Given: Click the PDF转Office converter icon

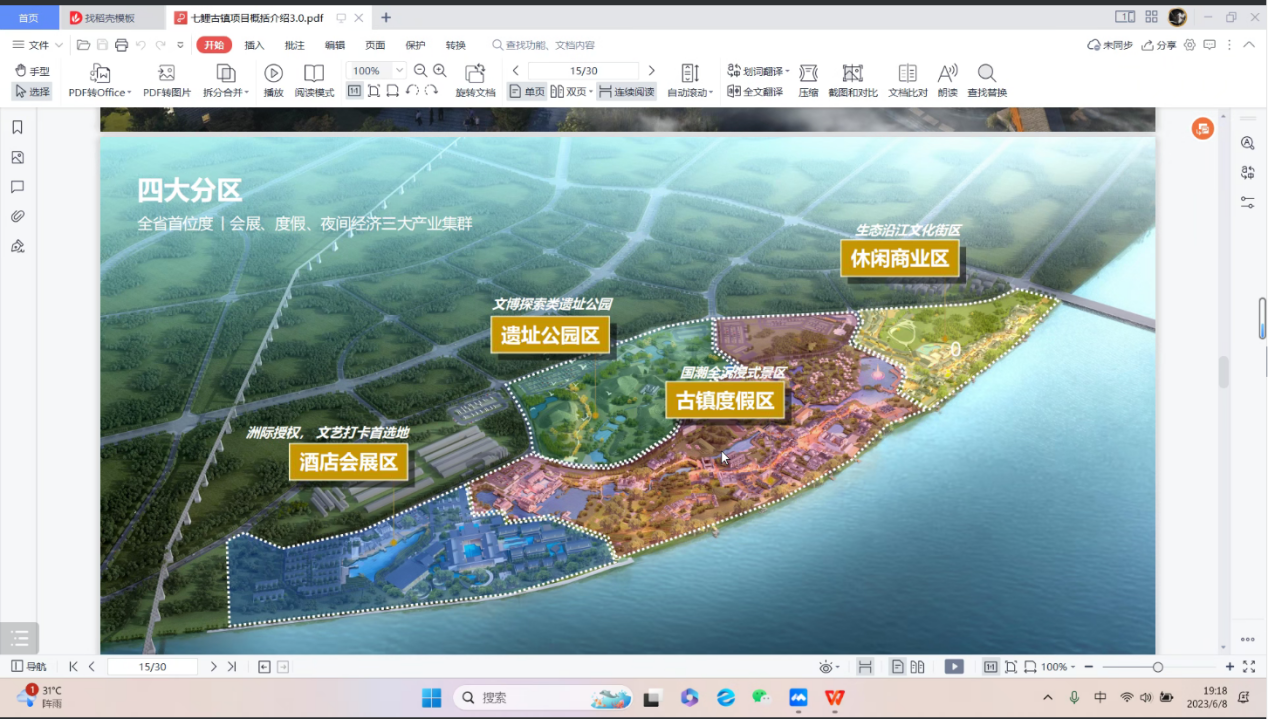Looking at the screenshot, I should [x=99, y=74].
